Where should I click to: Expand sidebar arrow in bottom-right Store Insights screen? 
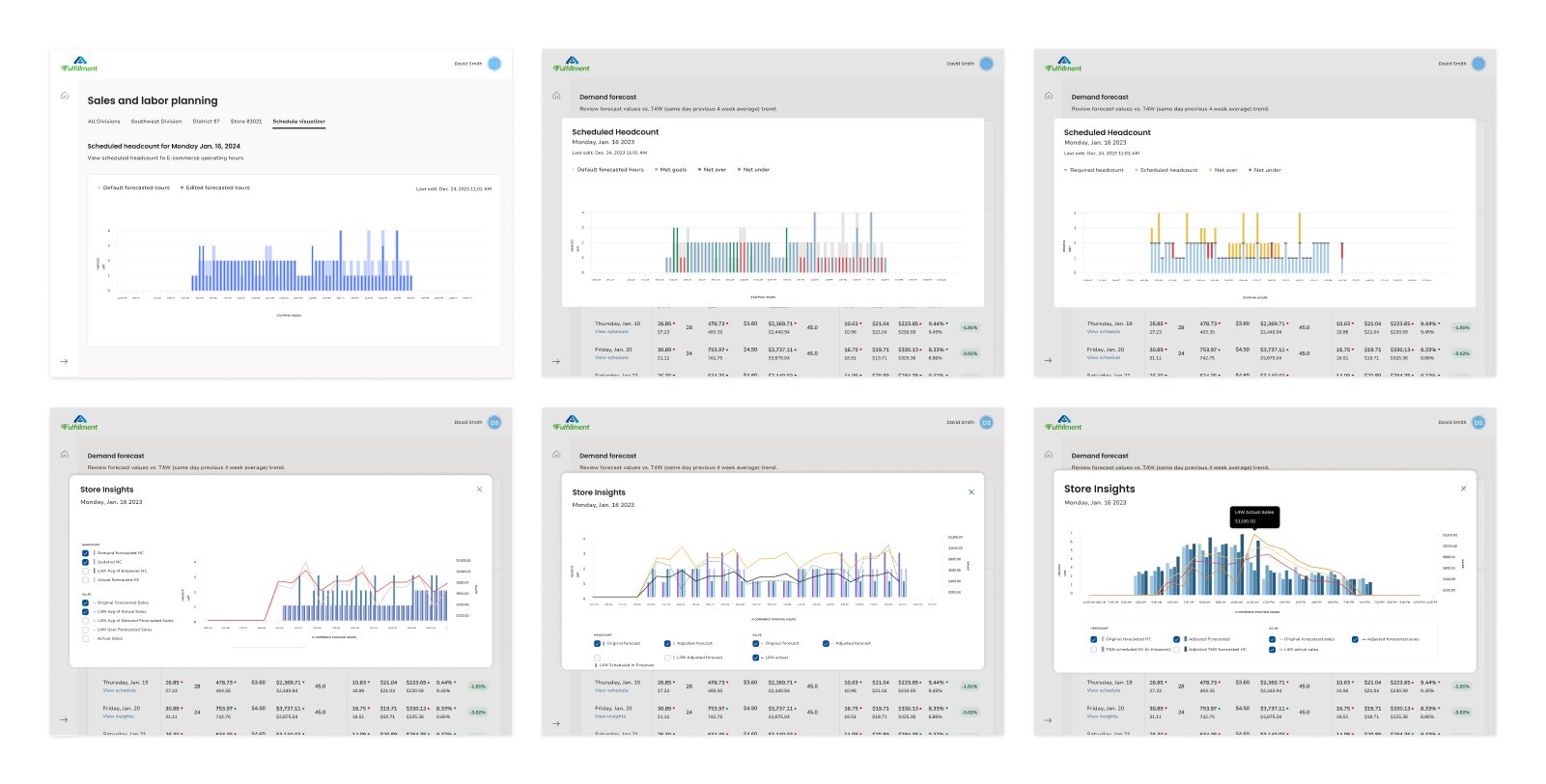[1048, 719]
